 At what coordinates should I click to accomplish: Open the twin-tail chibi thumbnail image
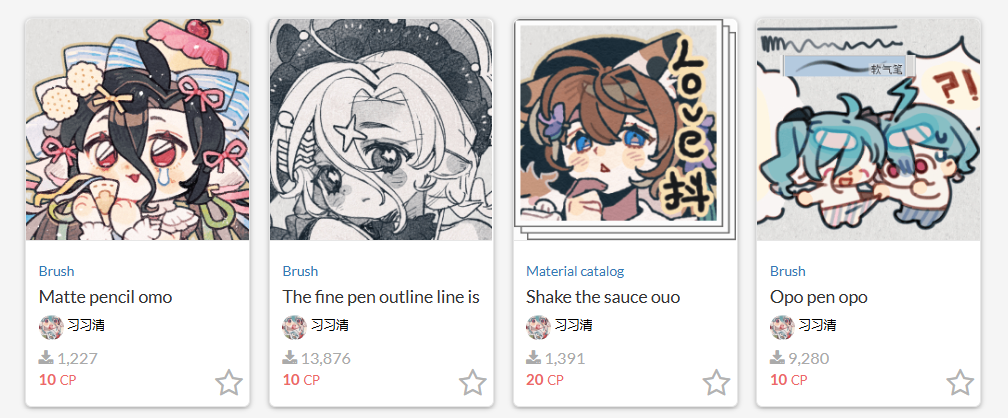[868, 129]
